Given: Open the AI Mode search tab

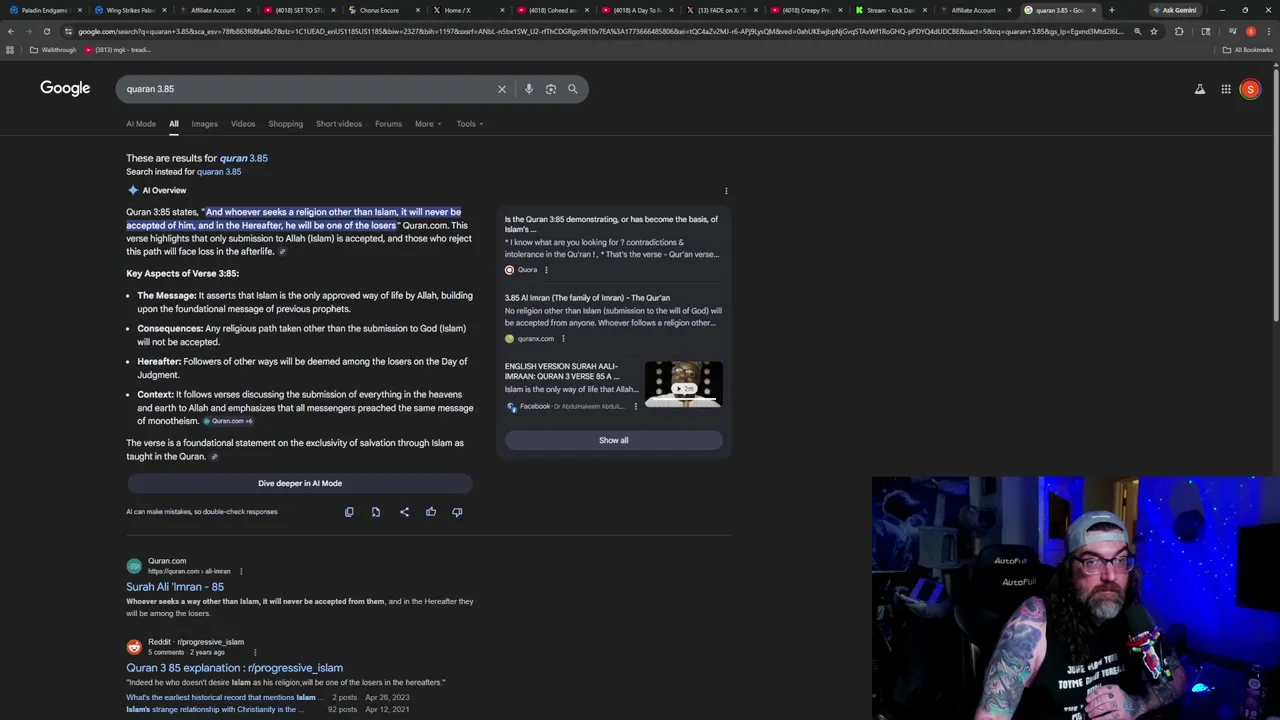Looking at the screenshot, I should click(x=141, y=124).
